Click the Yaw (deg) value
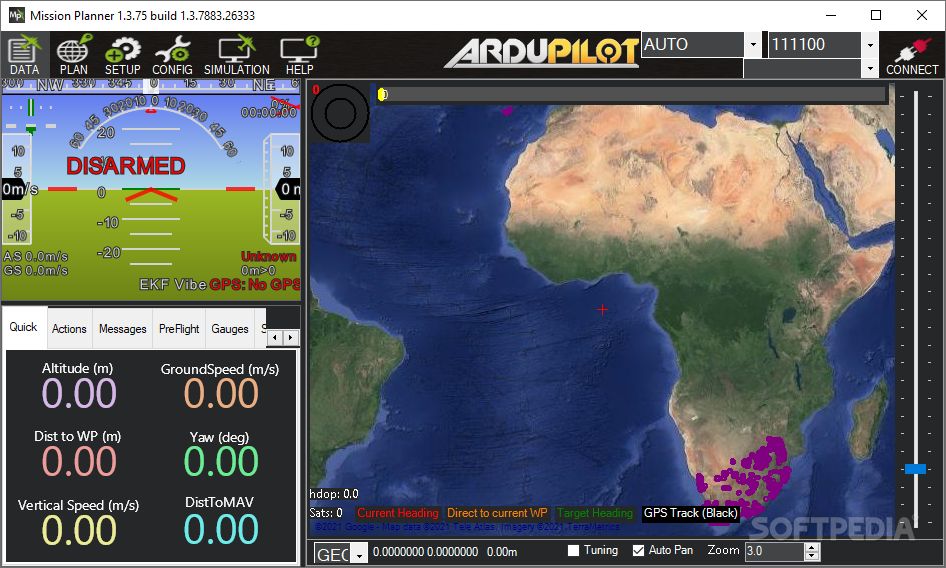Viewport: 946px width, 568px height. [221, 462]
